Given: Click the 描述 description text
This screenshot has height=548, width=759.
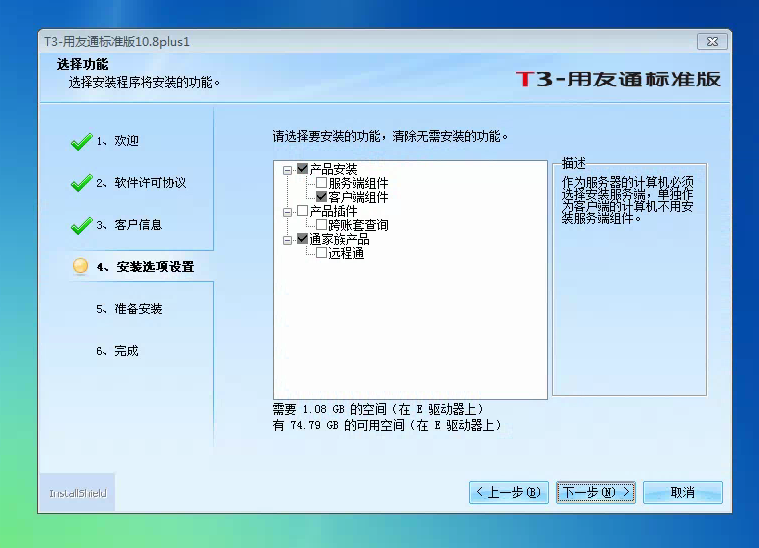Looking at the screenshot, I should coord(627,199).
